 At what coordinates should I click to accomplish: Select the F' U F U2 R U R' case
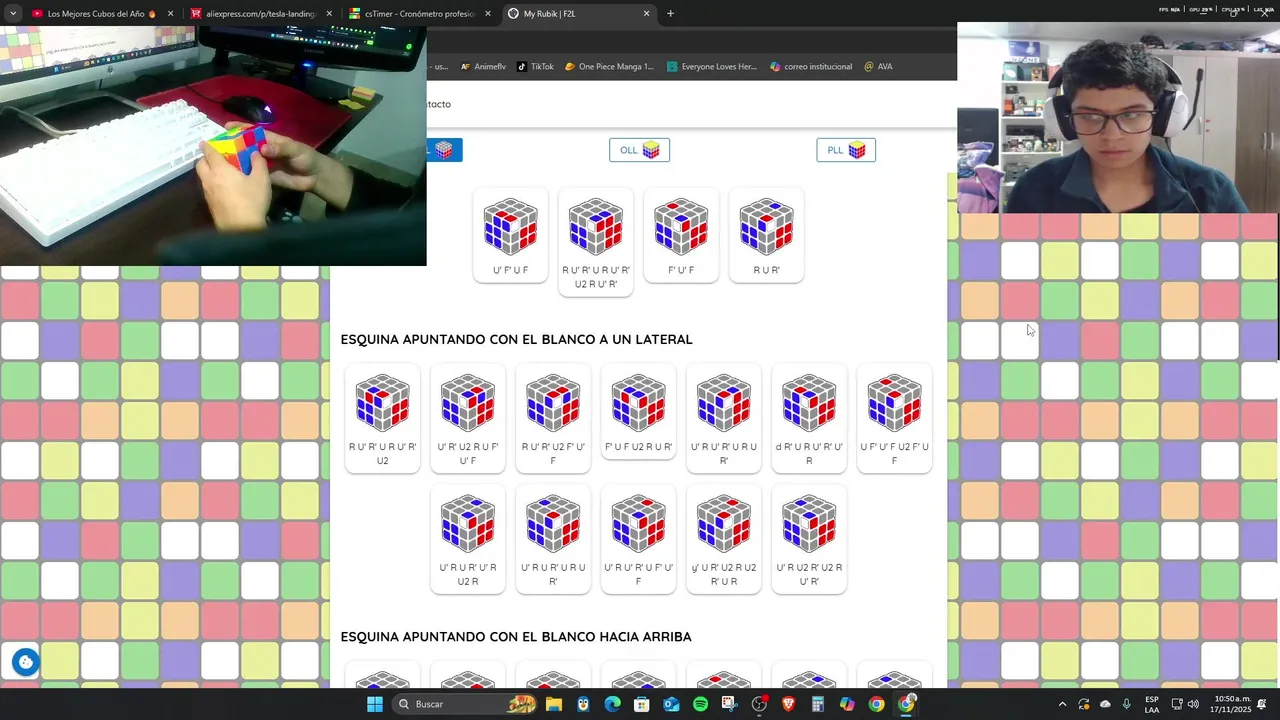click(x=639, y=411)
